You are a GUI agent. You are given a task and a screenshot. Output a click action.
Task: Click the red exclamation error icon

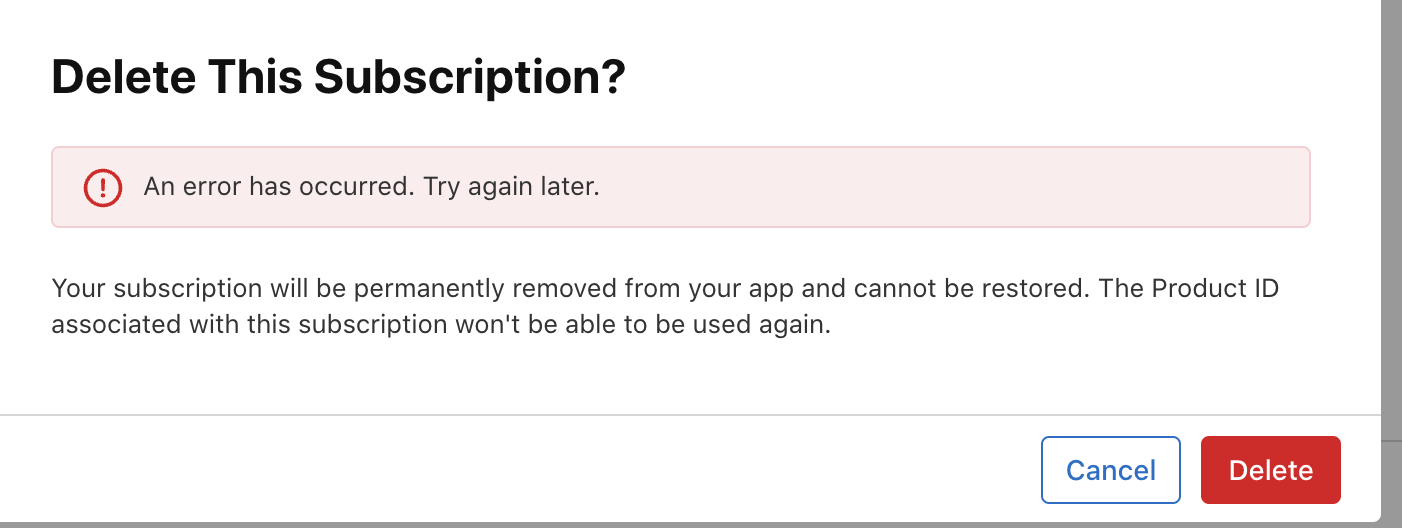click(x=102, y=187)
